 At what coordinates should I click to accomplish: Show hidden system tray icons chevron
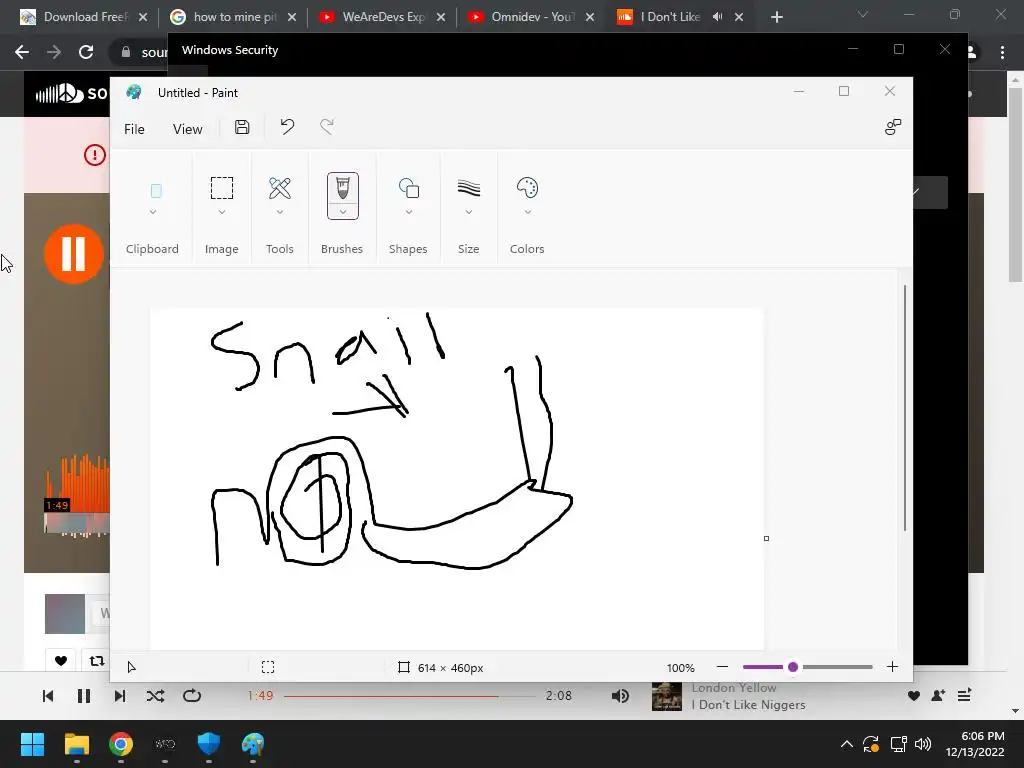click(x=846, y=744)
